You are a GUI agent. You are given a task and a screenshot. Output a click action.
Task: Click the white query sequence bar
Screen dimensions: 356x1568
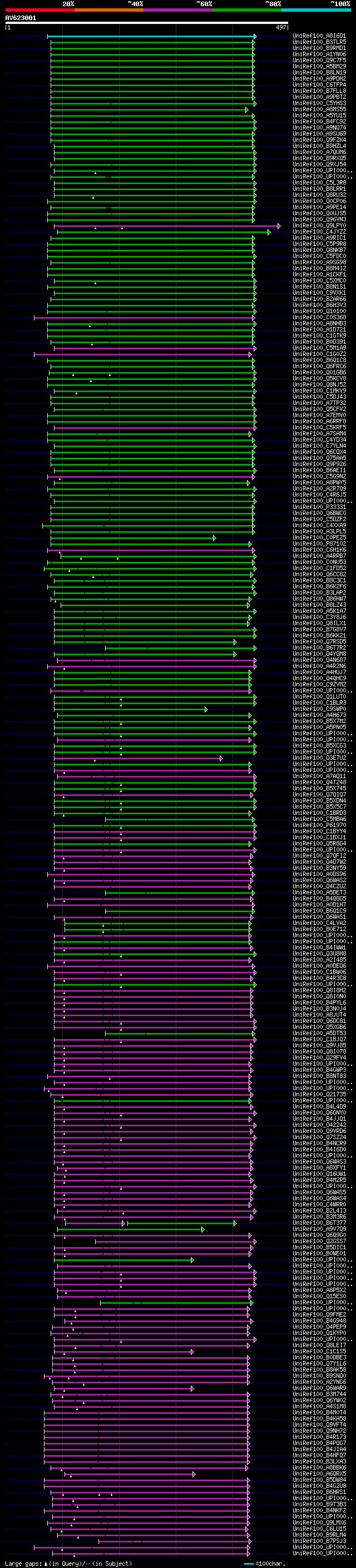click(147, 23)
